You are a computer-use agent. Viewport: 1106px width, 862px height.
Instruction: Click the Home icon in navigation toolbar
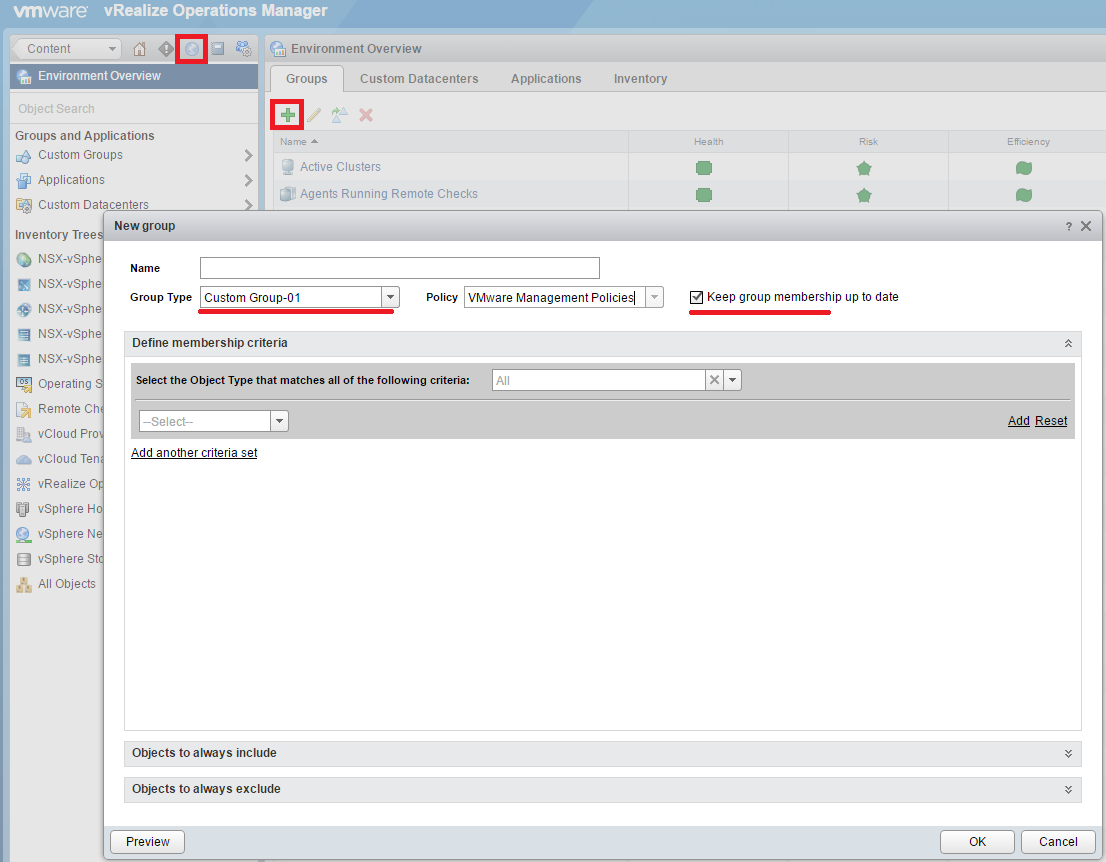tap(140, 49)
